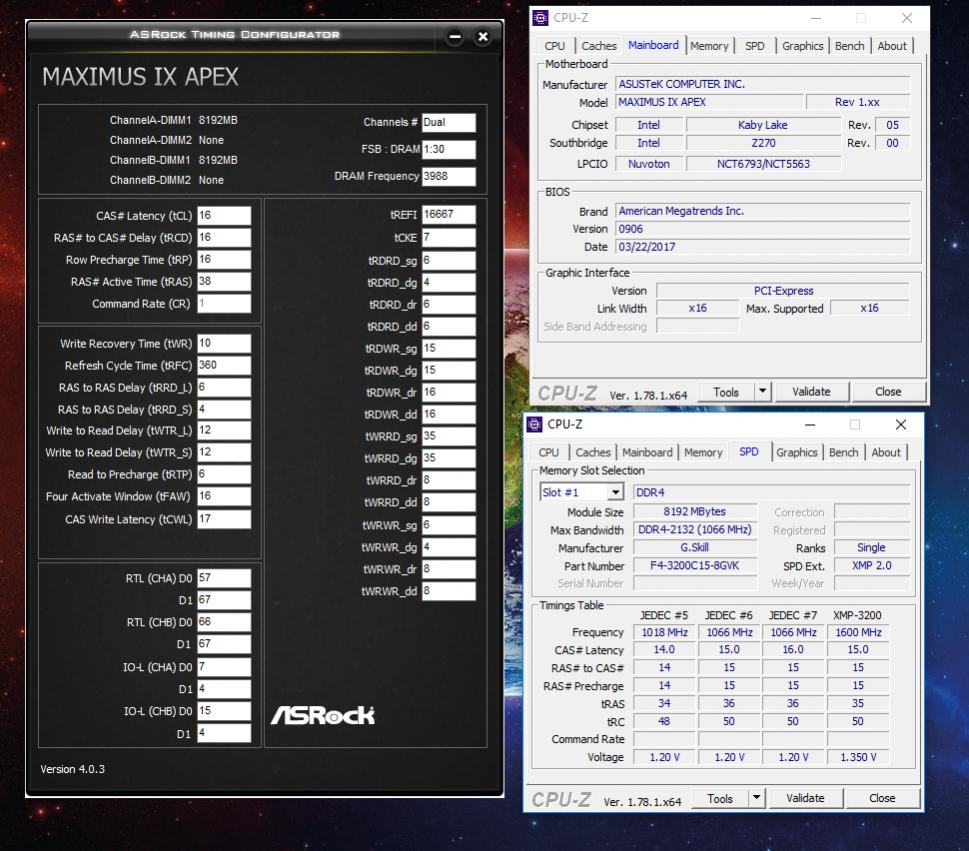Open About tab in Mainboard window
The width and height of the screenshot is (969, 851).
tap(892, 46)
